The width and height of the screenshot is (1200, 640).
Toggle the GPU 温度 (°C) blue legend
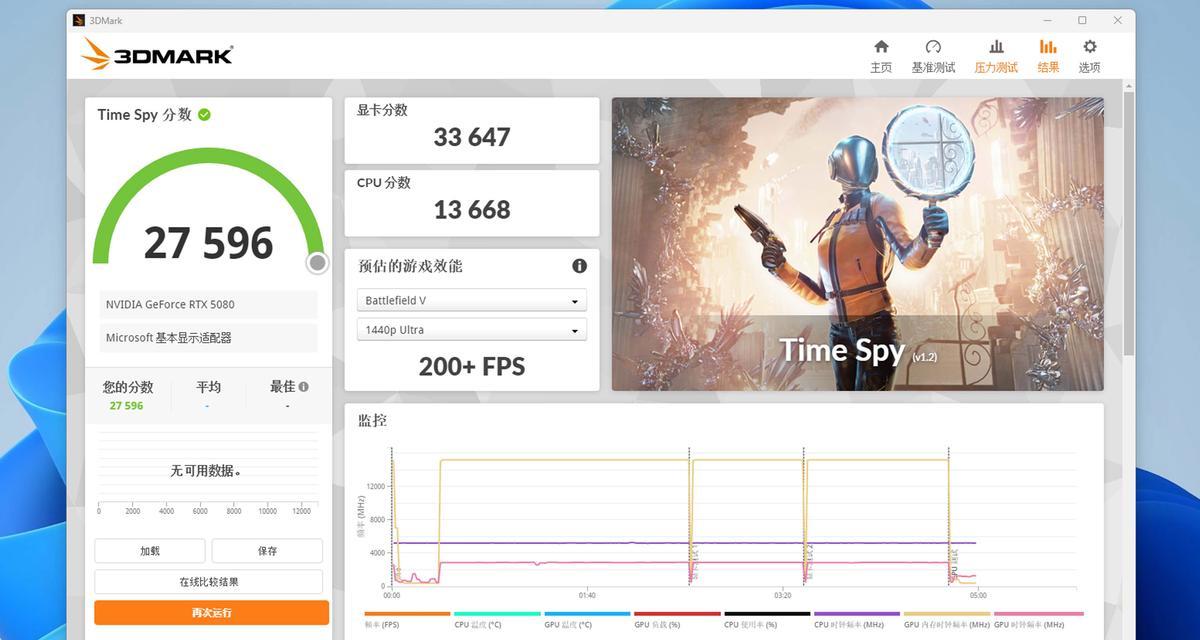(587, 620)
